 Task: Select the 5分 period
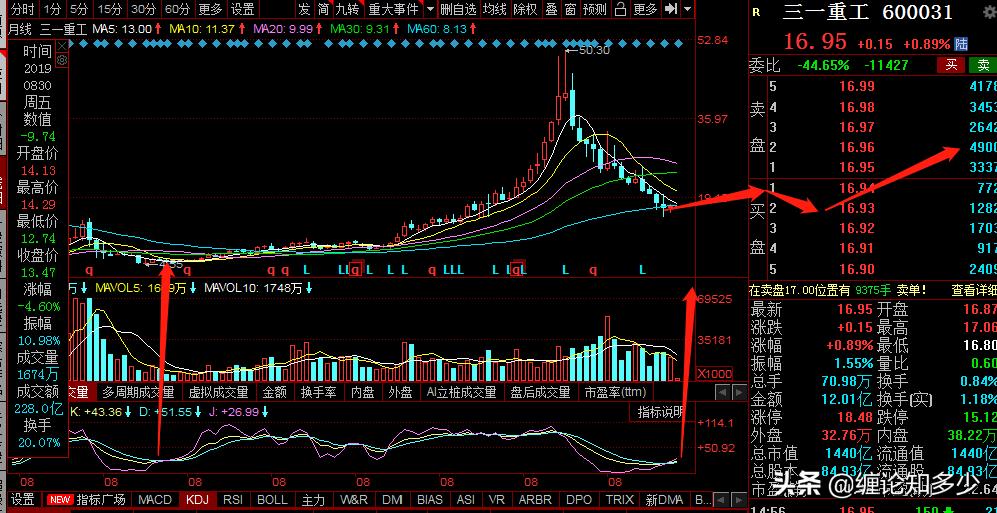click(x=79, y=9)
